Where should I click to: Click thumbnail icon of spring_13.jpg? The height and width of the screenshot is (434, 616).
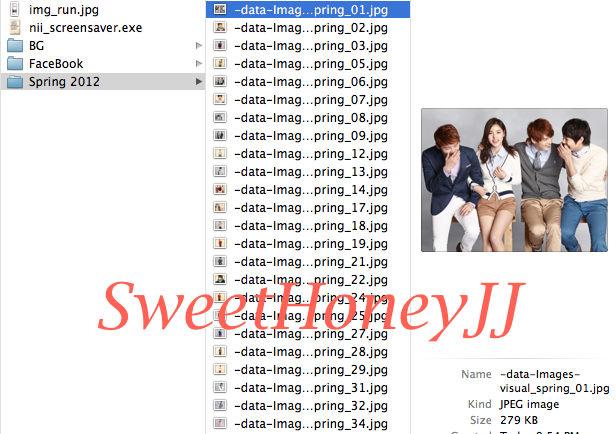[x=220, y=171]
